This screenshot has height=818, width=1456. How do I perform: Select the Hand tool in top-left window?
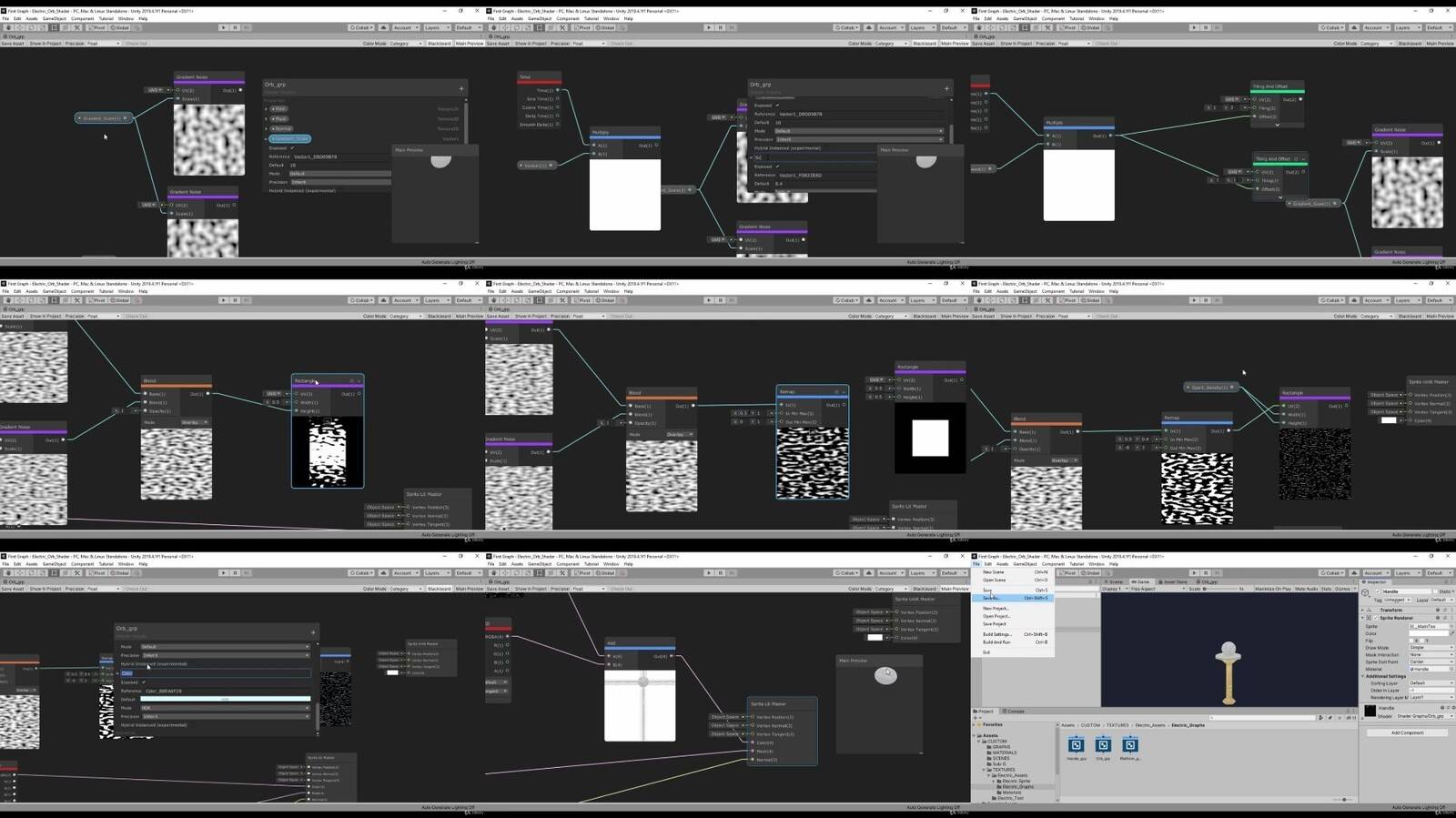[x=8, y=27]
